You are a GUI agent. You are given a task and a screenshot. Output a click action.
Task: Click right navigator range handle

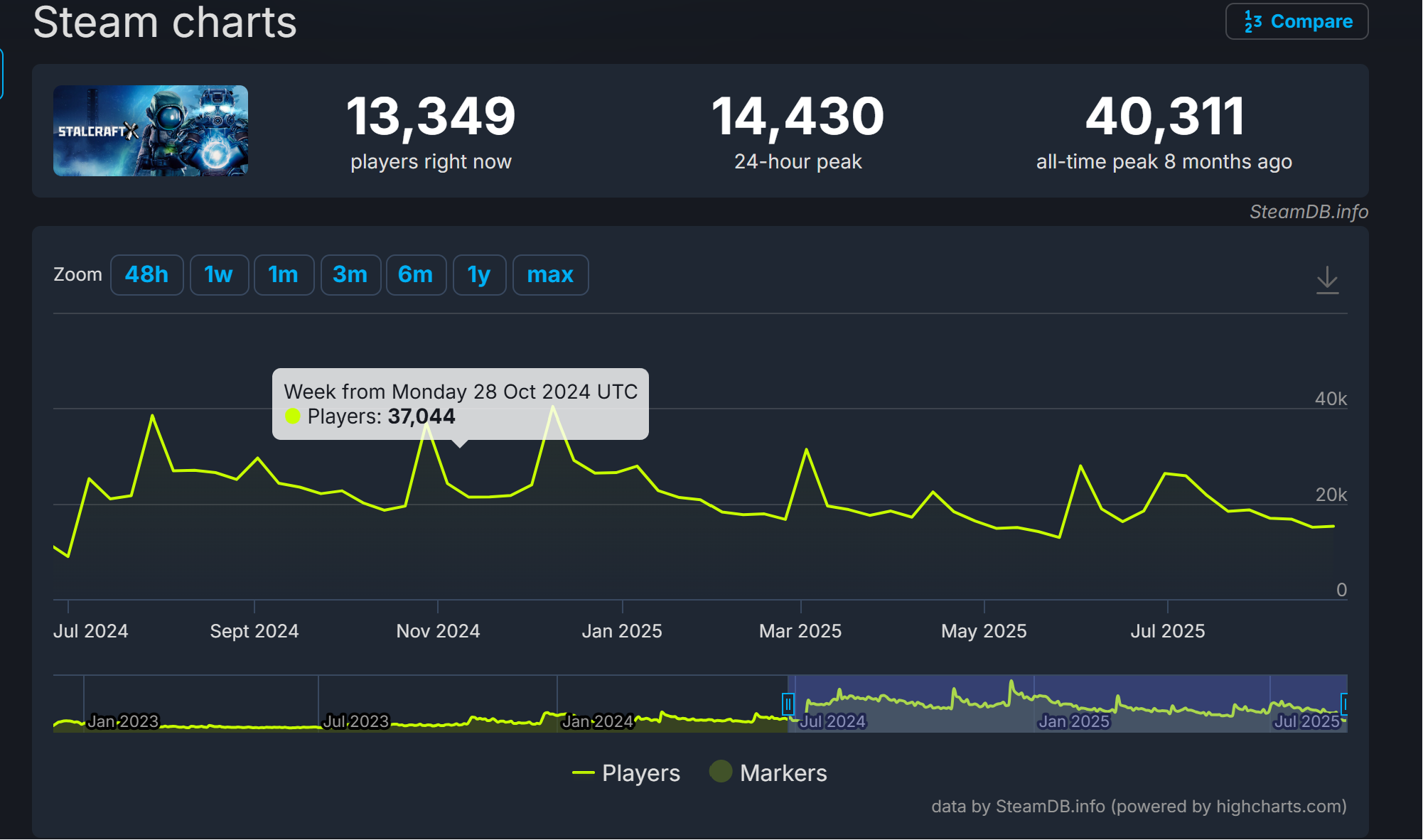(1343, 704)
